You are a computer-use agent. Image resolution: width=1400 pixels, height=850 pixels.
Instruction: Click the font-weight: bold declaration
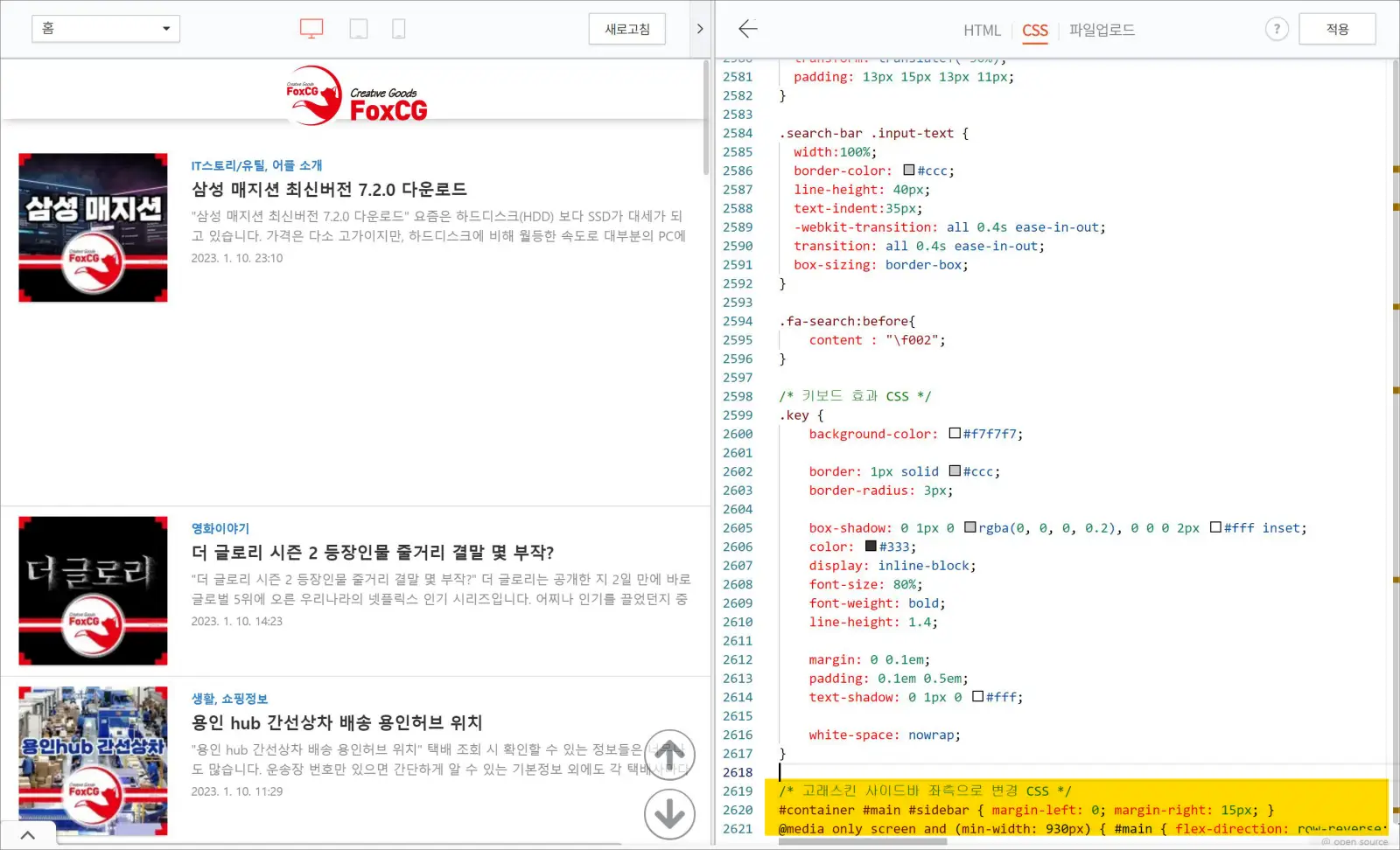pos(877,603)
